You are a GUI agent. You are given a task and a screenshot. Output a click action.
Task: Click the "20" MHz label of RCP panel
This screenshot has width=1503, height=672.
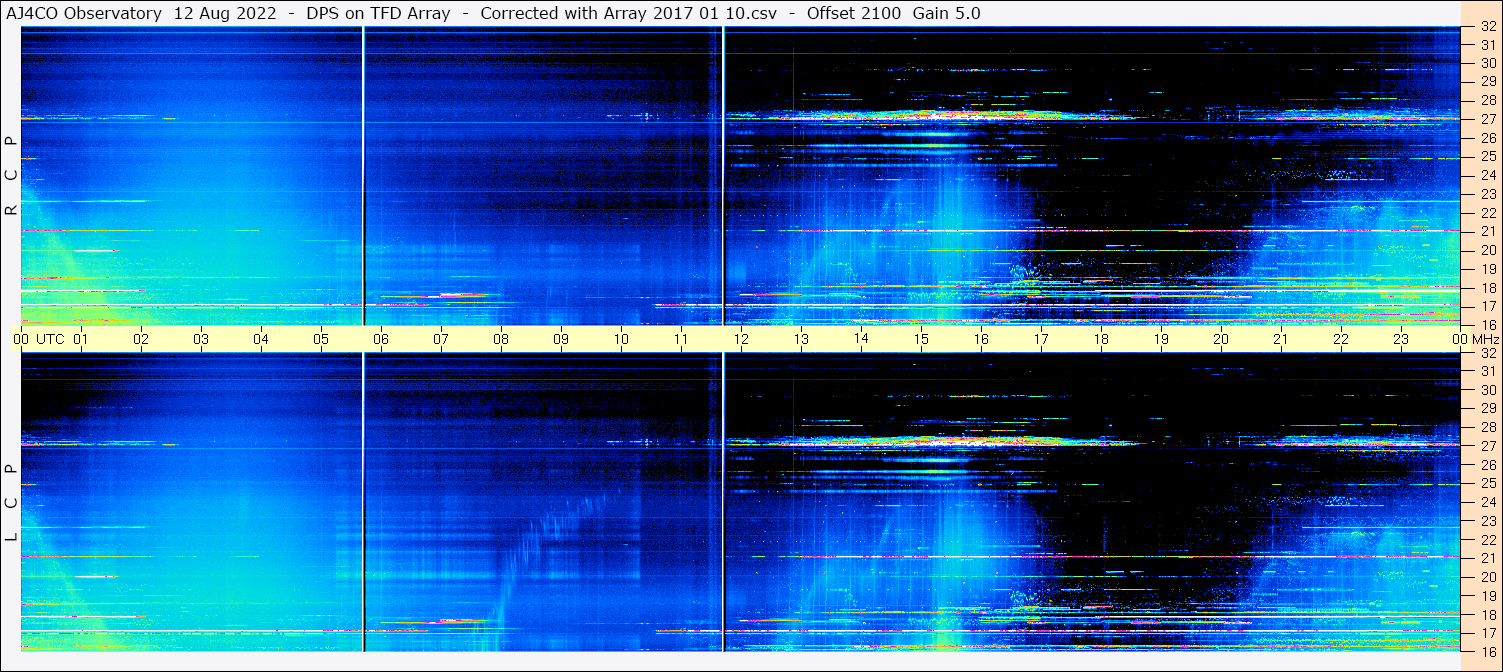[1488, 250]
